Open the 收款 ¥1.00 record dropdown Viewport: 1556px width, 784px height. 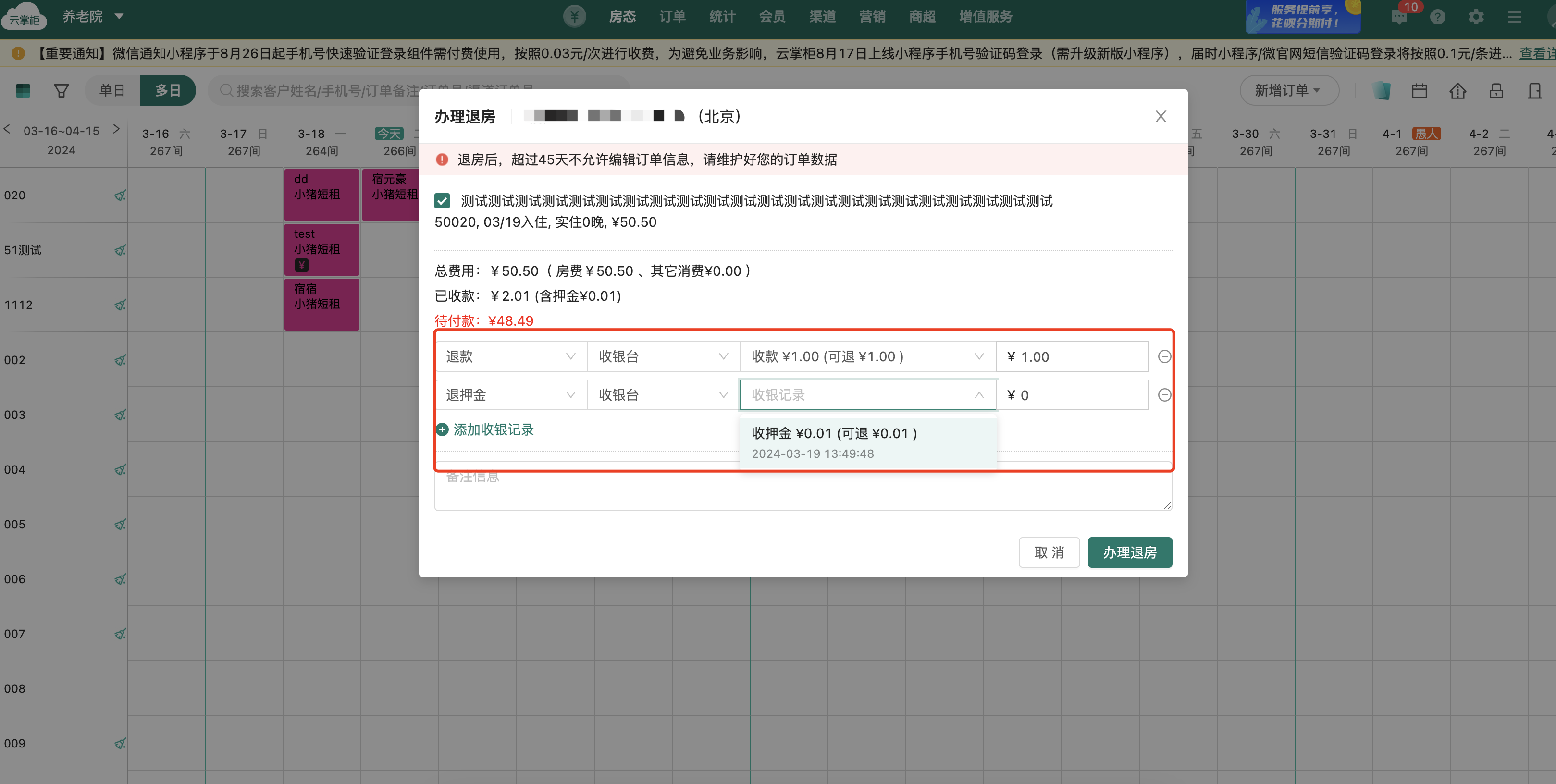867,356
